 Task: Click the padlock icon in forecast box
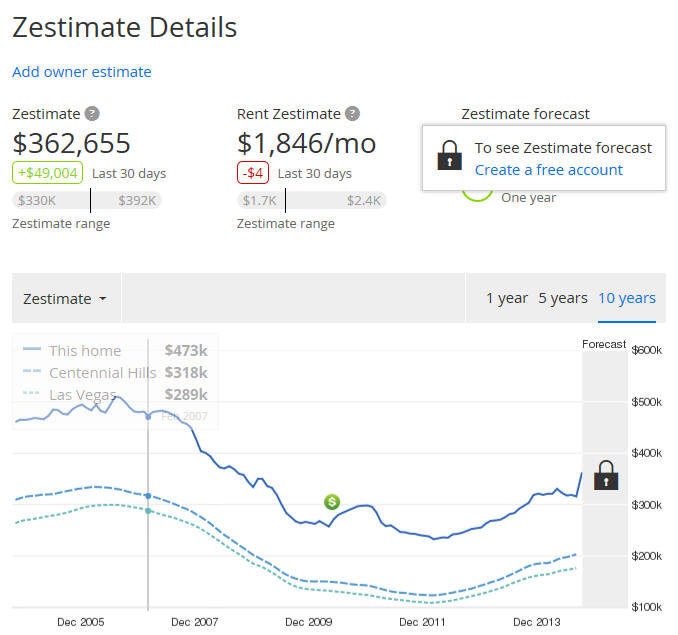pyautogui.click(x=450, y=155)
